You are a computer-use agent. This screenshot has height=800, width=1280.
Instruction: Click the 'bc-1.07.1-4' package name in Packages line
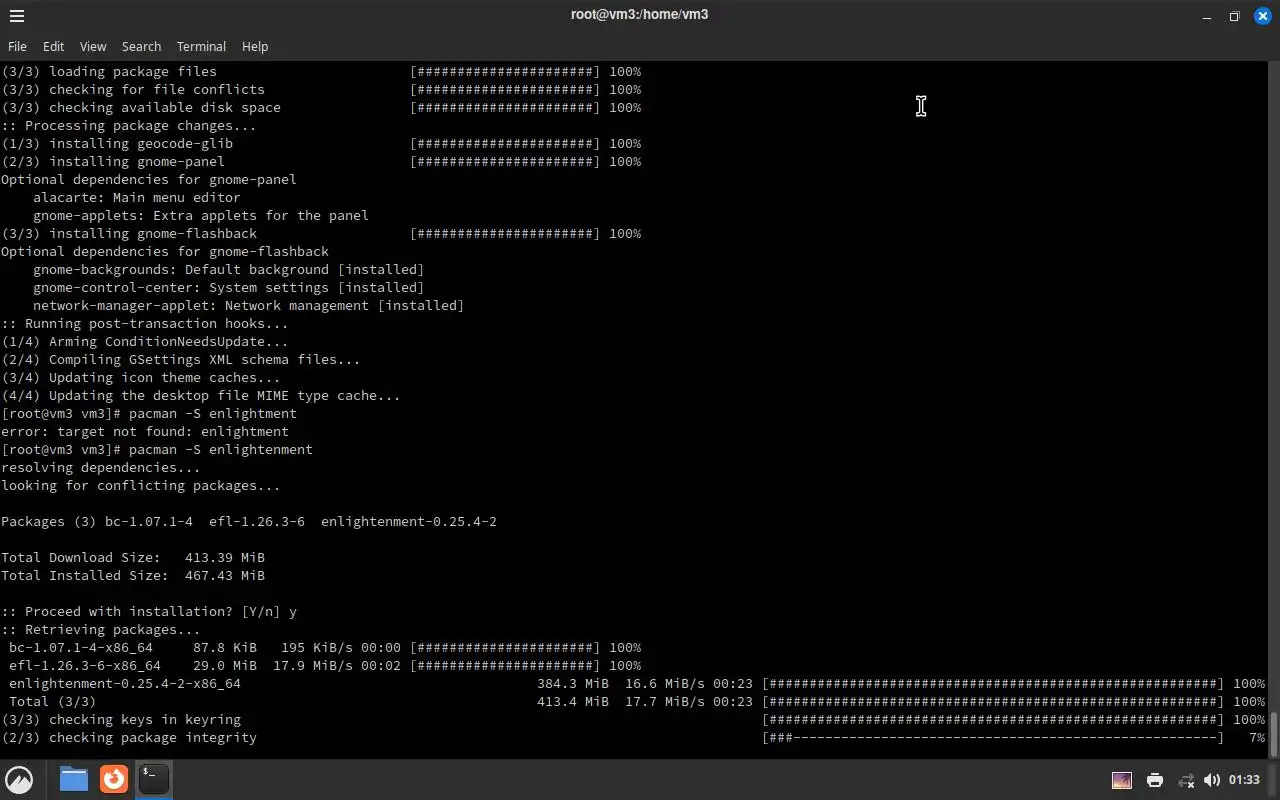point(149,522)
